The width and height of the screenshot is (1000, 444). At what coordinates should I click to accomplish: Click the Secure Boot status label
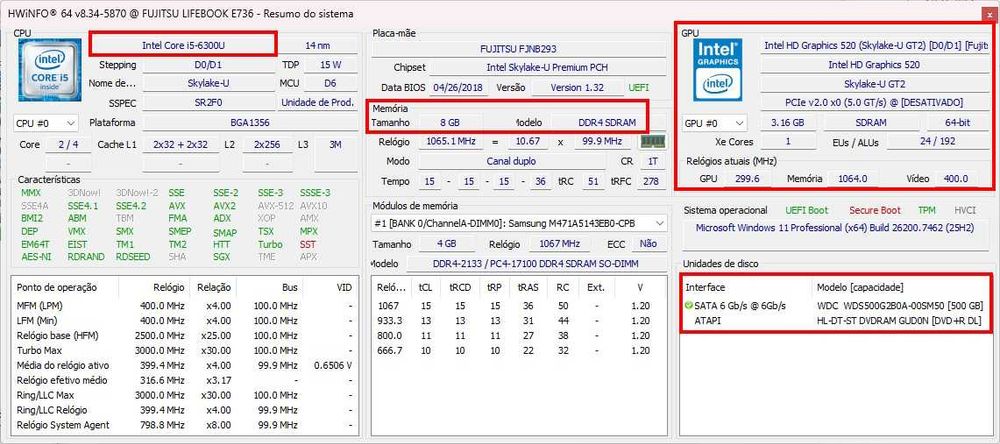click(875, 210)
